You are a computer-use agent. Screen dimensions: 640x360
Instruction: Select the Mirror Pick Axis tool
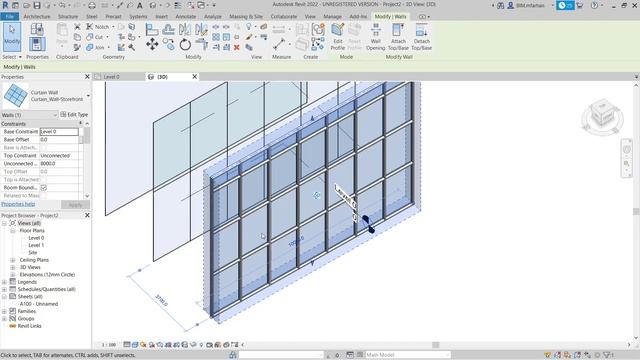pos(185,29)
